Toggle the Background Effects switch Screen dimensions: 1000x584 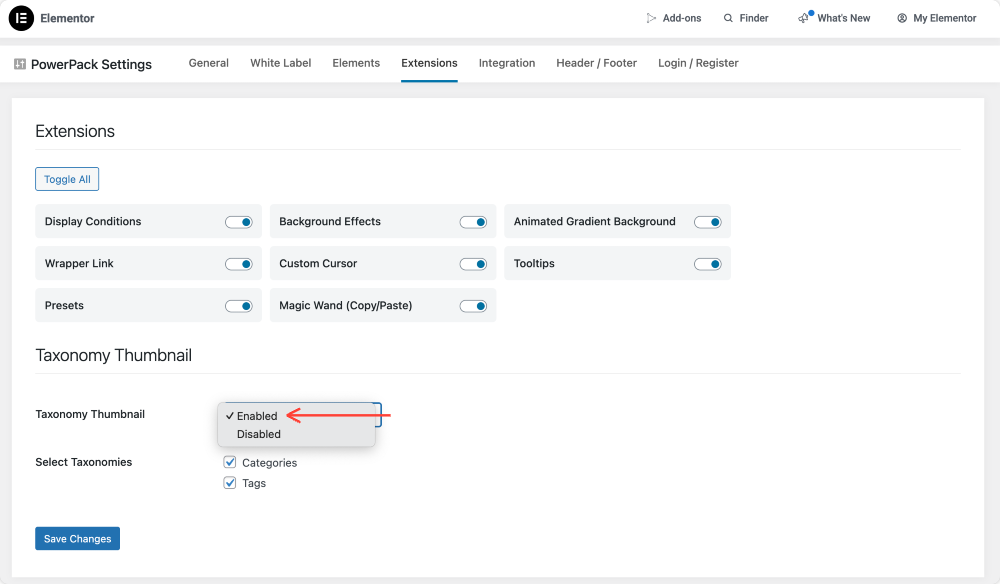473,222
